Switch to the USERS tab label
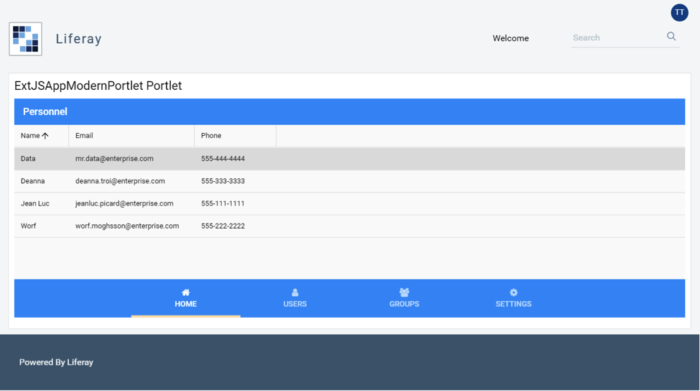Image resolution: width=700 pixels, height=391 pixels. 295,304
